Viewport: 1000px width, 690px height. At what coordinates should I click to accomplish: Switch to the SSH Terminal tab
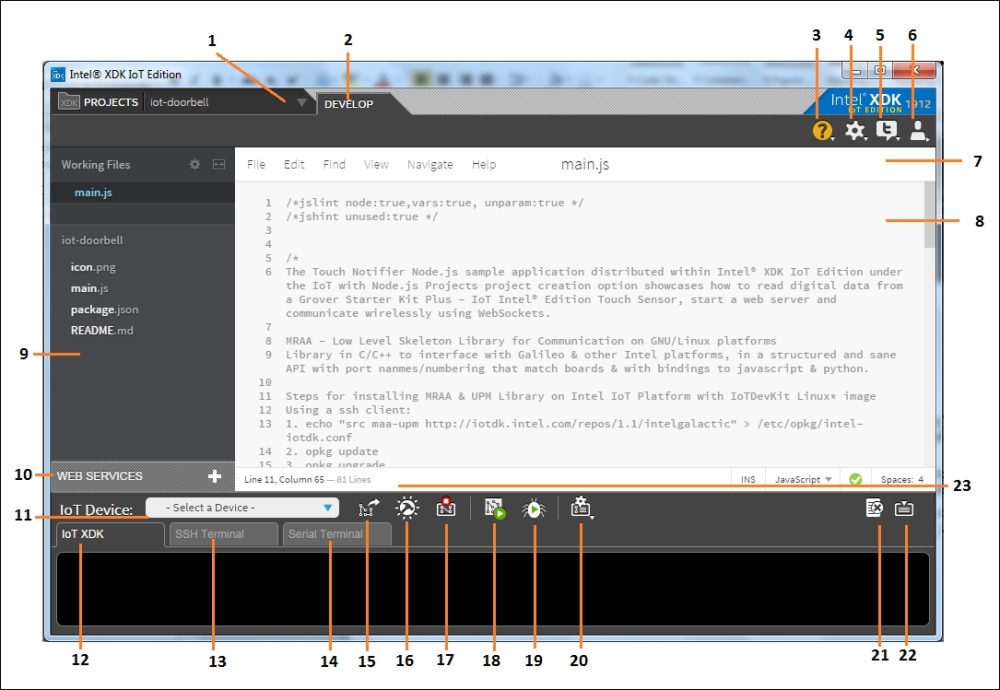tap(223, 534)
